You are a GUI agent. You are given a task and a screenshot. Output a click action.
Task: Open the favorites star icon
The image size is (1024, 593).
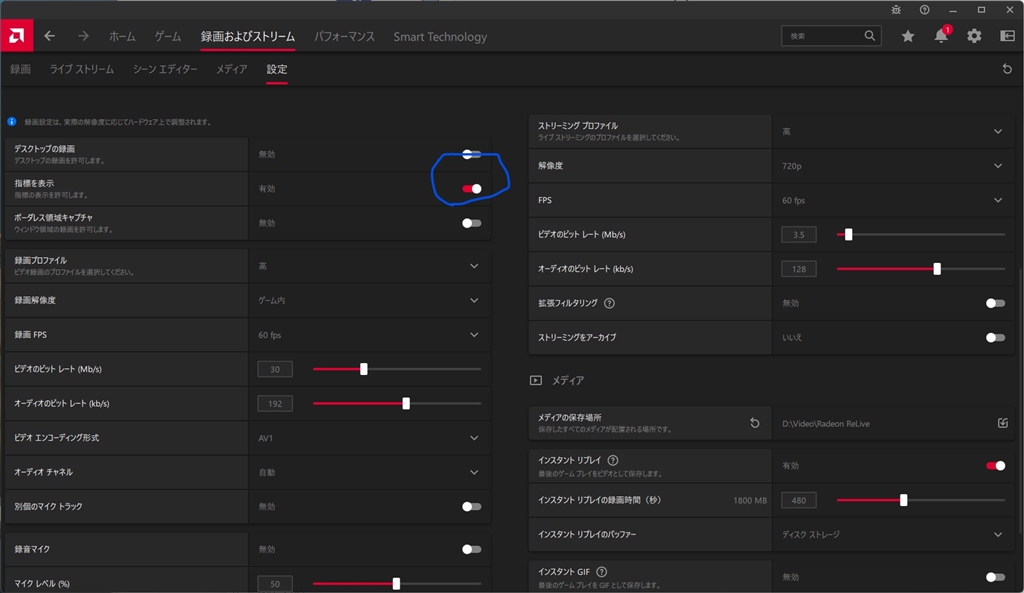coord(908,36)
